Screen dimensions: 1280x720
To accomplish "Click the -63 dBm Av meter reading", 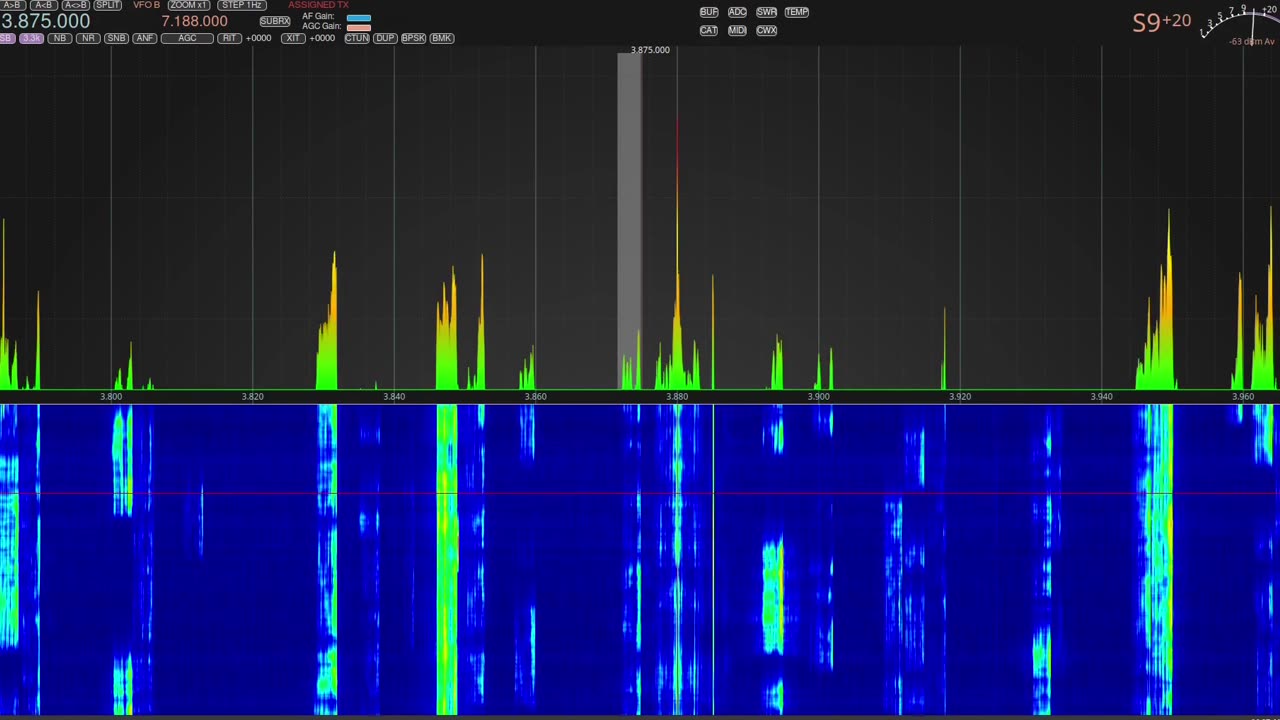I will tap(1252, 42).
